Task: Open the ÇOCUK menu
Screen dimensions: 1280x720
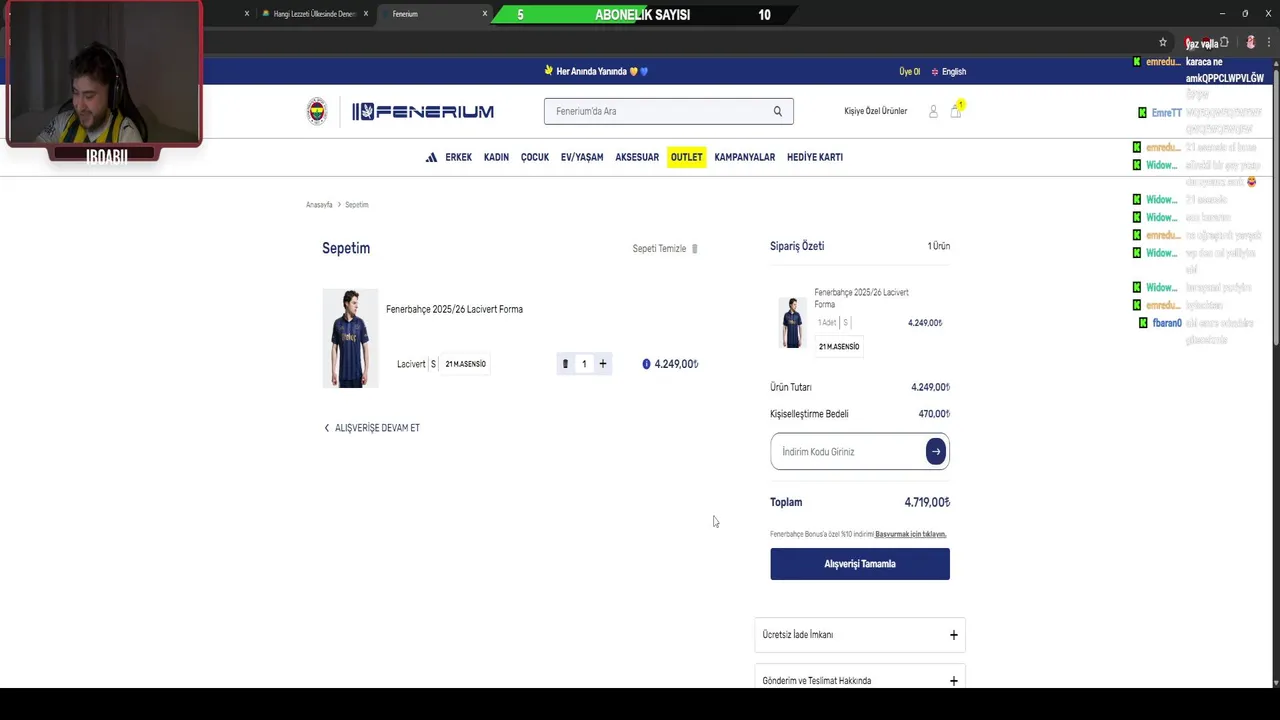Action: tap(535, 157)
